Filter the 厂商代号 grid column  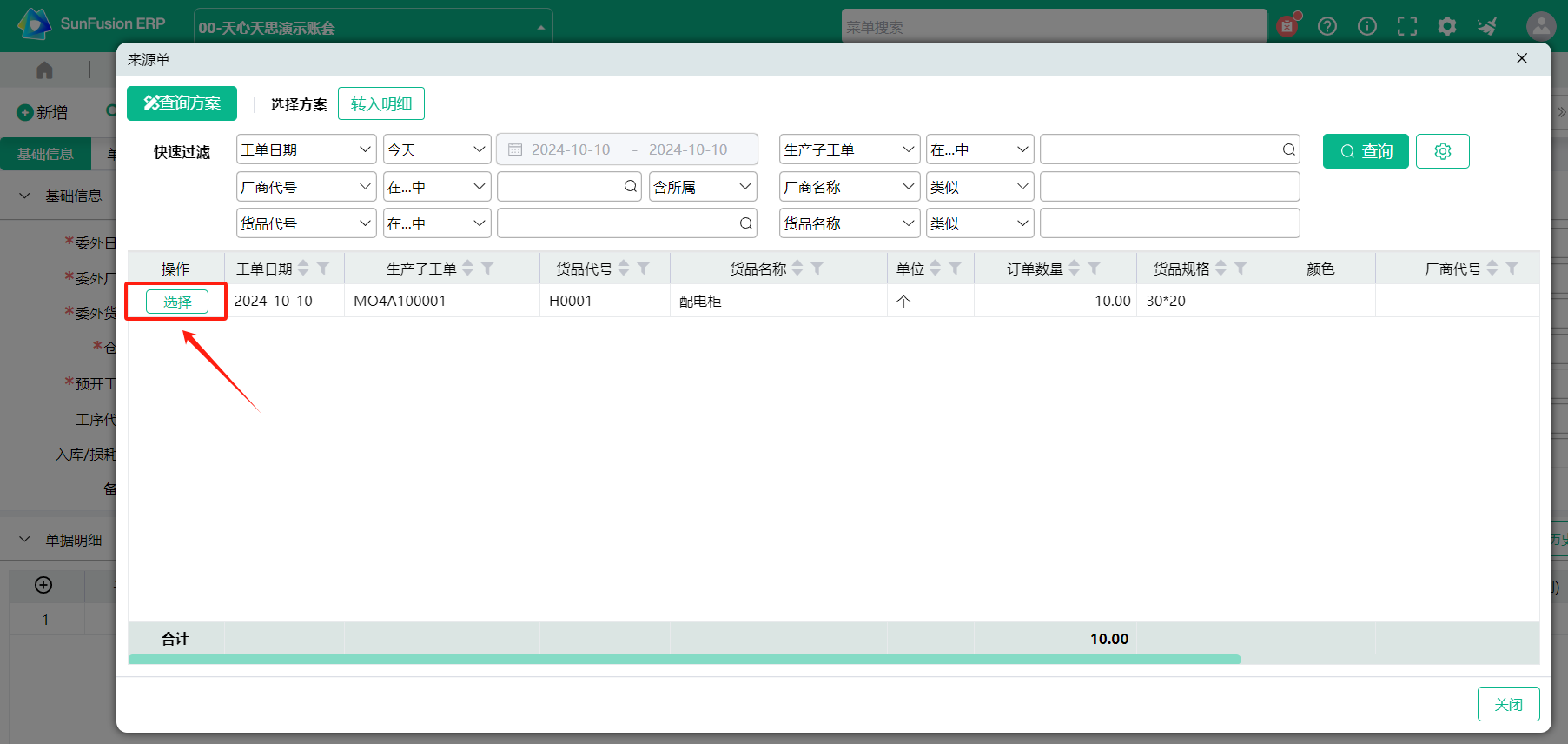coord(1512,269)
